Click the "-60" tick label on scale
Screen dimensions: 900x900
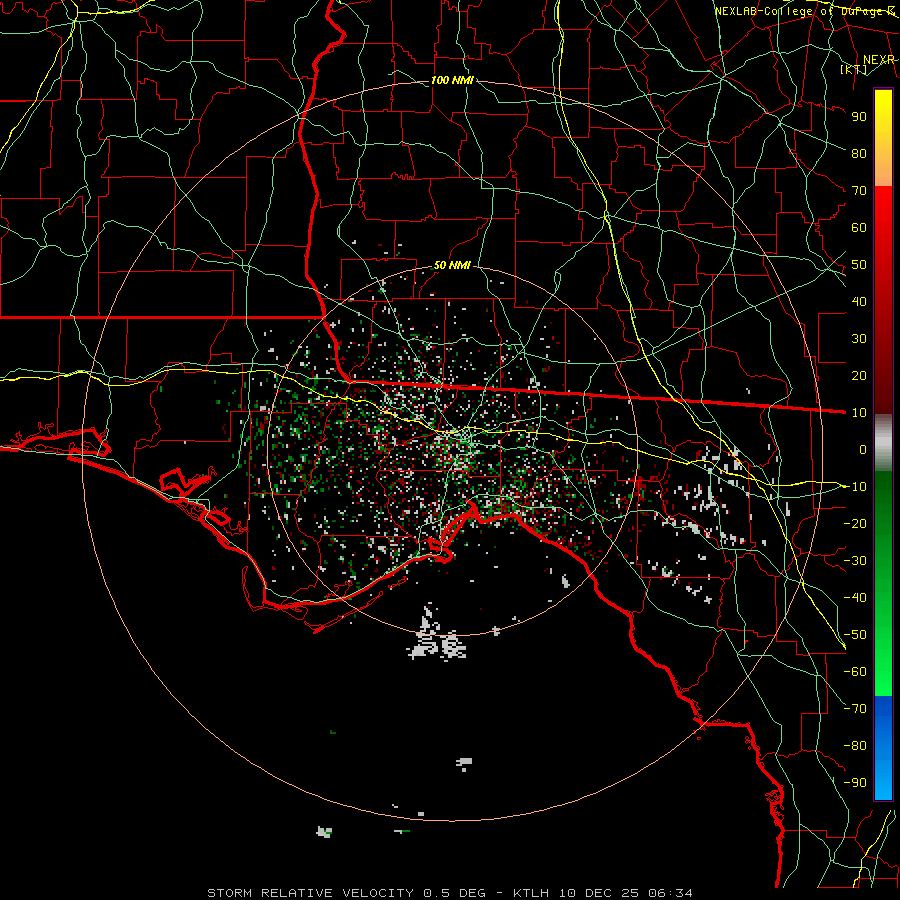[855, 672]
